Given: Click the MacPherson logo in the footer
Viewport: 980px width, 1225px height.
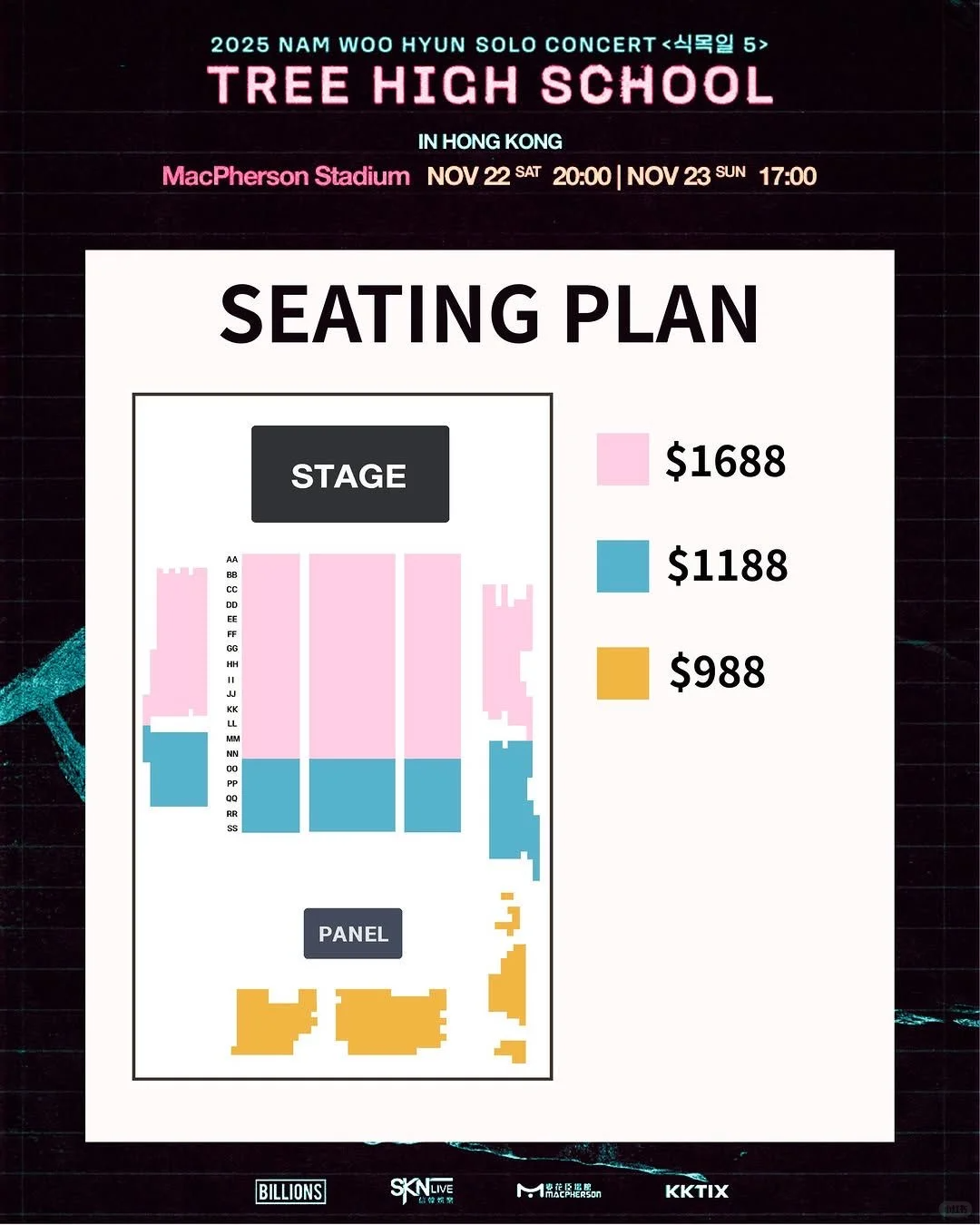Looking at the screenshot, I should tap(559, 1191).
